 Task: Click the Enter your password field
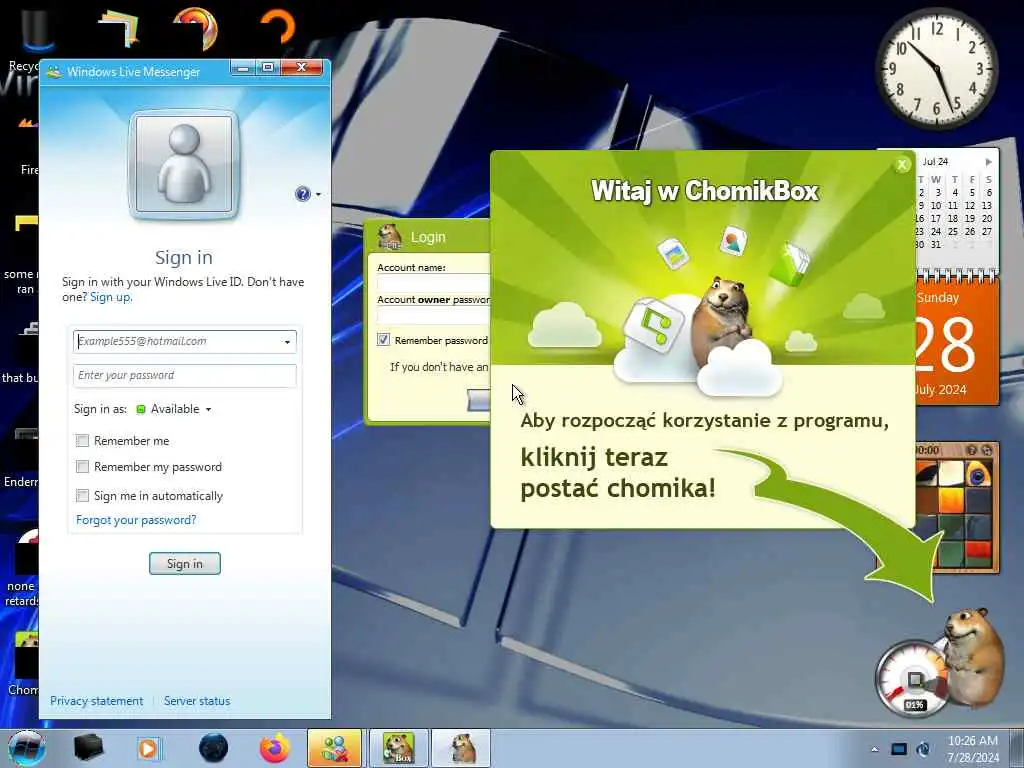(185, 376)
